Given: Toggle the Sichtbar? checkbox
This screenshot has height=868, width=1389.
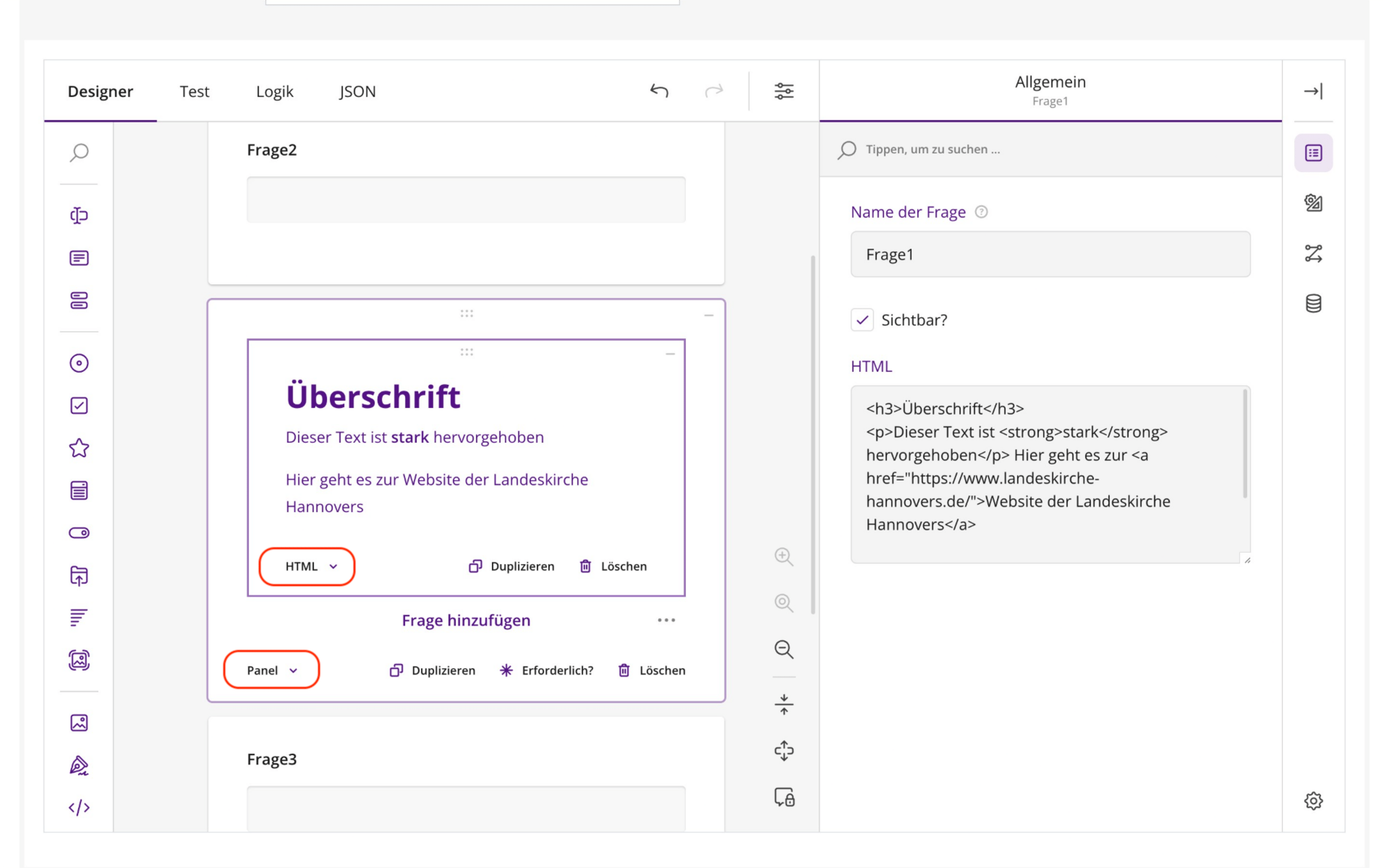Looking at the screenshot, I should [x=862, y=320].
